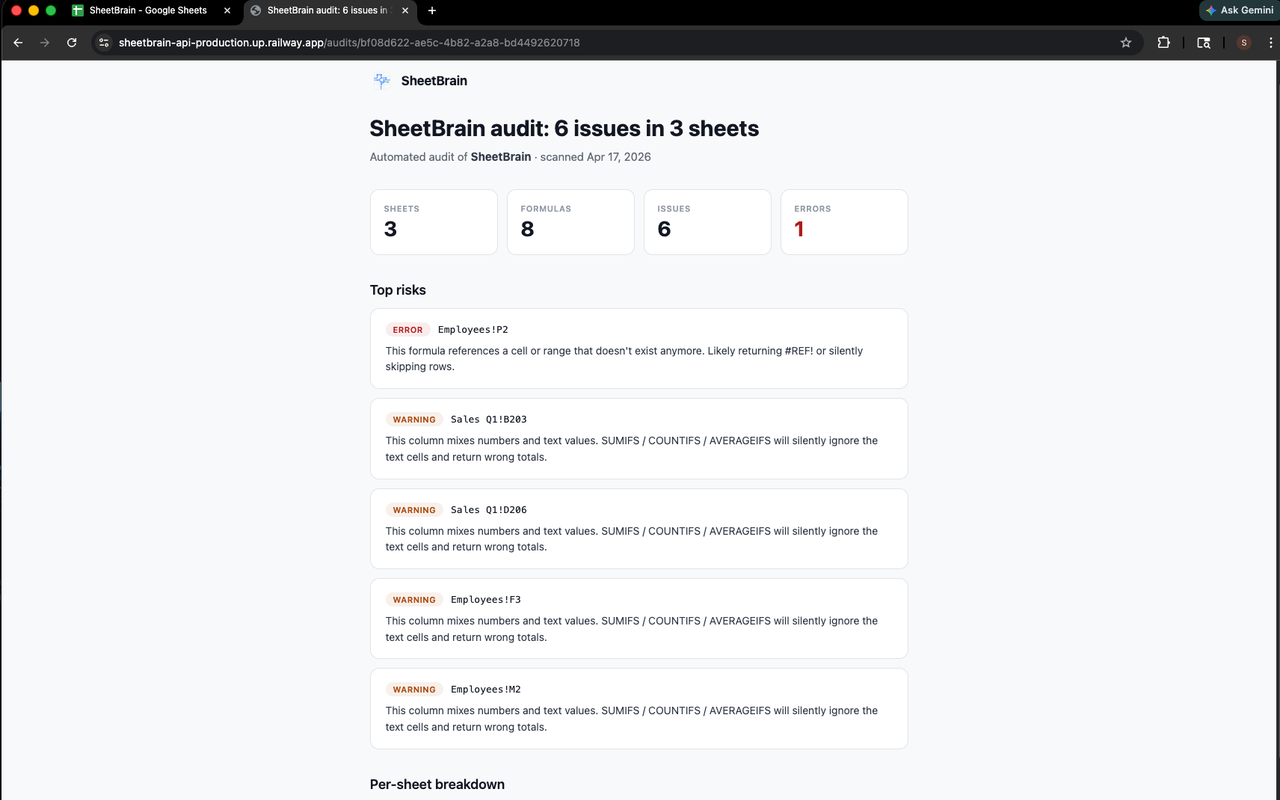Click the back navigation arrow

17,42
